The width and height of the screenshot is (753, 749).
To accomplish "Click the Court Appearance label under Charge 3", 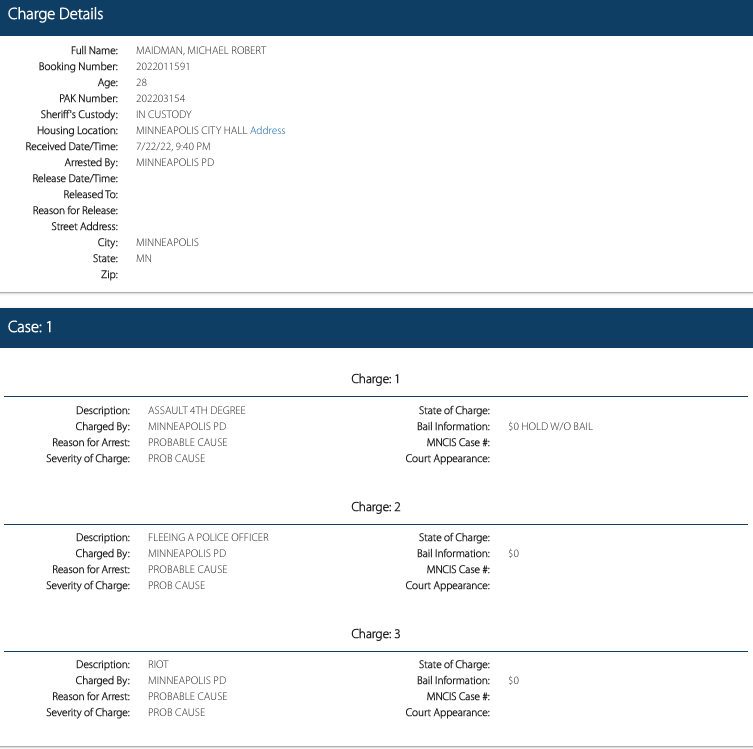I will pos(447,712).
